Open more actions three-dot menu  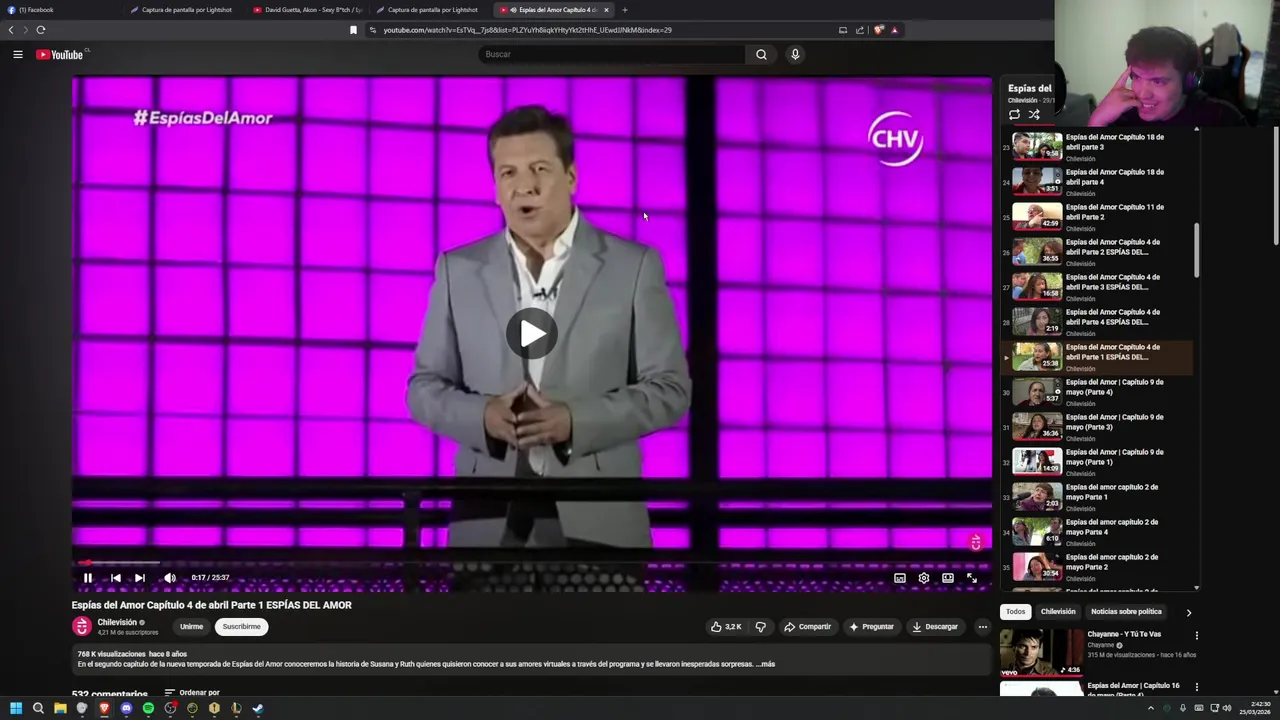coord(982,627)
